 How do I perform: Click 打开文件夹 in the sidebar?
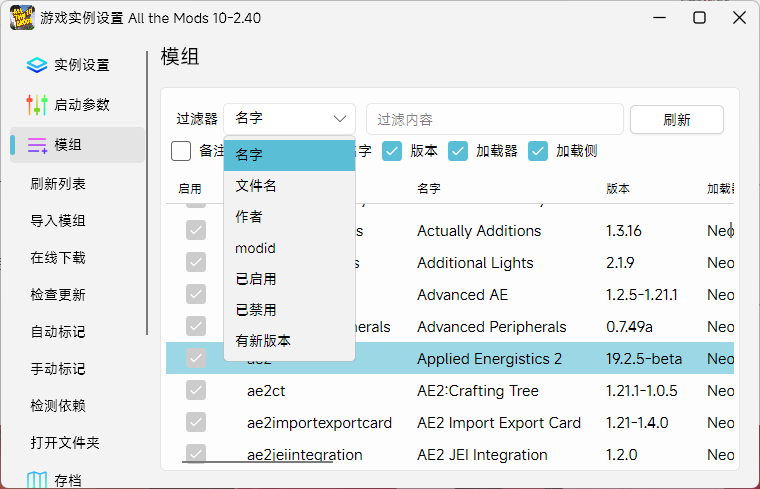pyautogui.click(x=65, y=443)
